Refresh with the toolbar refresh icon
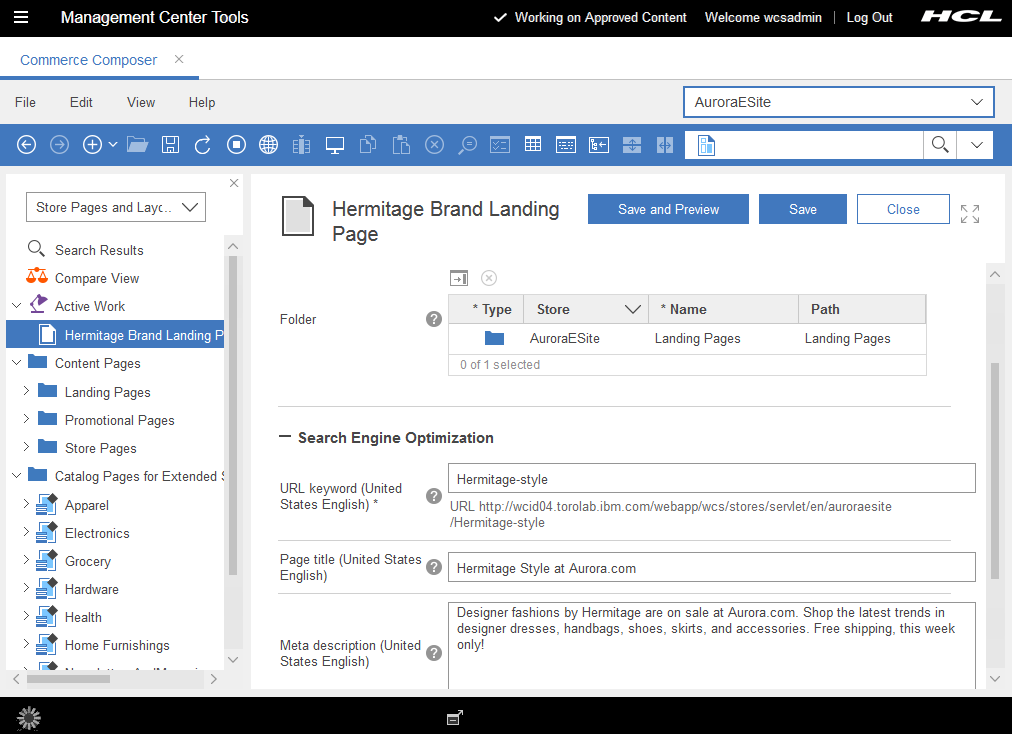Viewport: 1012px width, 734px height. click(x=202, y=144)
